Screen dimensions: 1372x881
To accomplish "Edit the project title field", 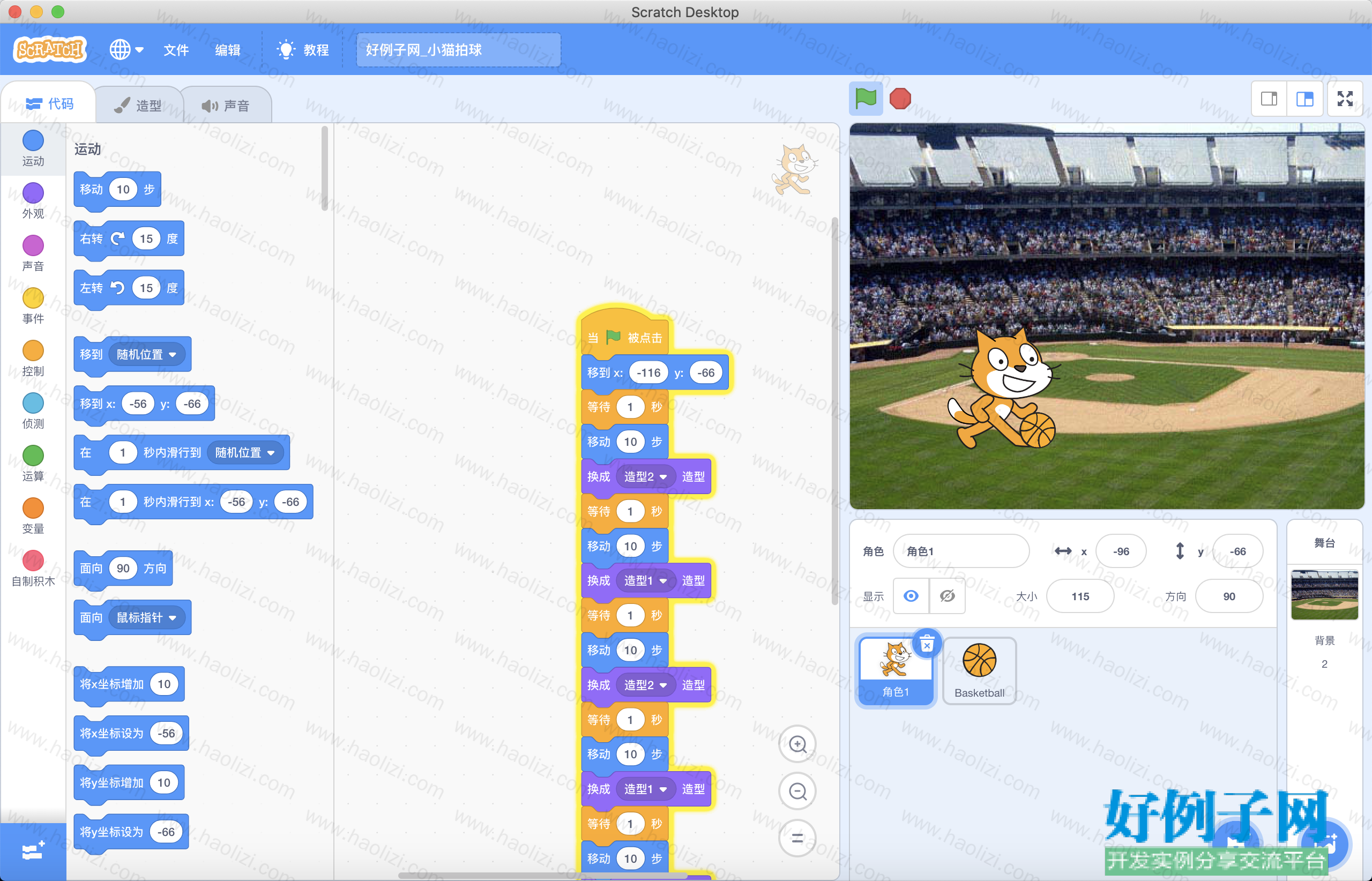I will click(x=458, y=50).
